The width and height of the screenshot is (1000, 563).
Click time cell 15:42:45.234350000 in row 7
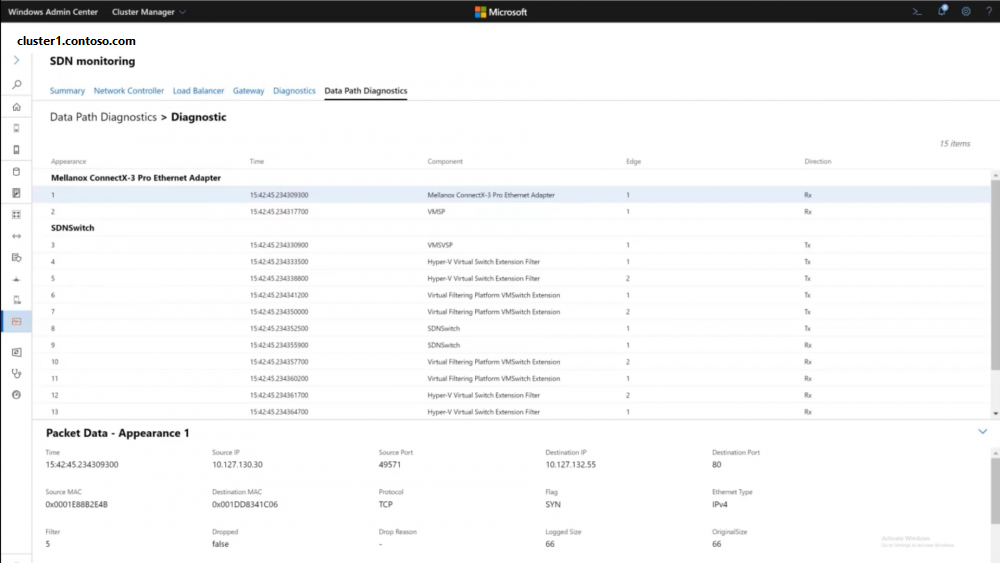pos(279,312)
